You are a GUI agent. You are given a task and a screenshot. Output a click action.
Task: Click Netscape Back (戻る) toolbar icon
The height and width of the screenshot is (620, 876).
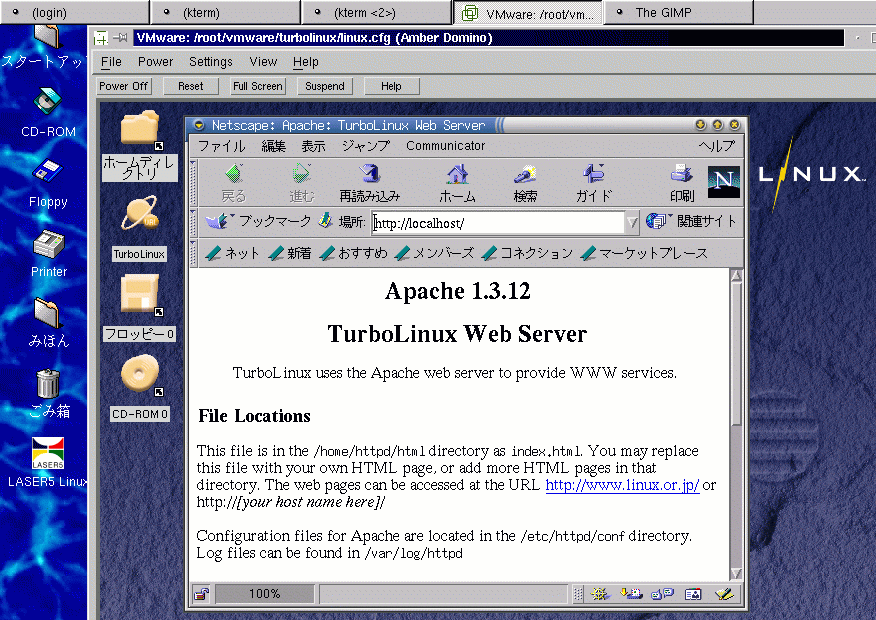(x=234, y=174)
